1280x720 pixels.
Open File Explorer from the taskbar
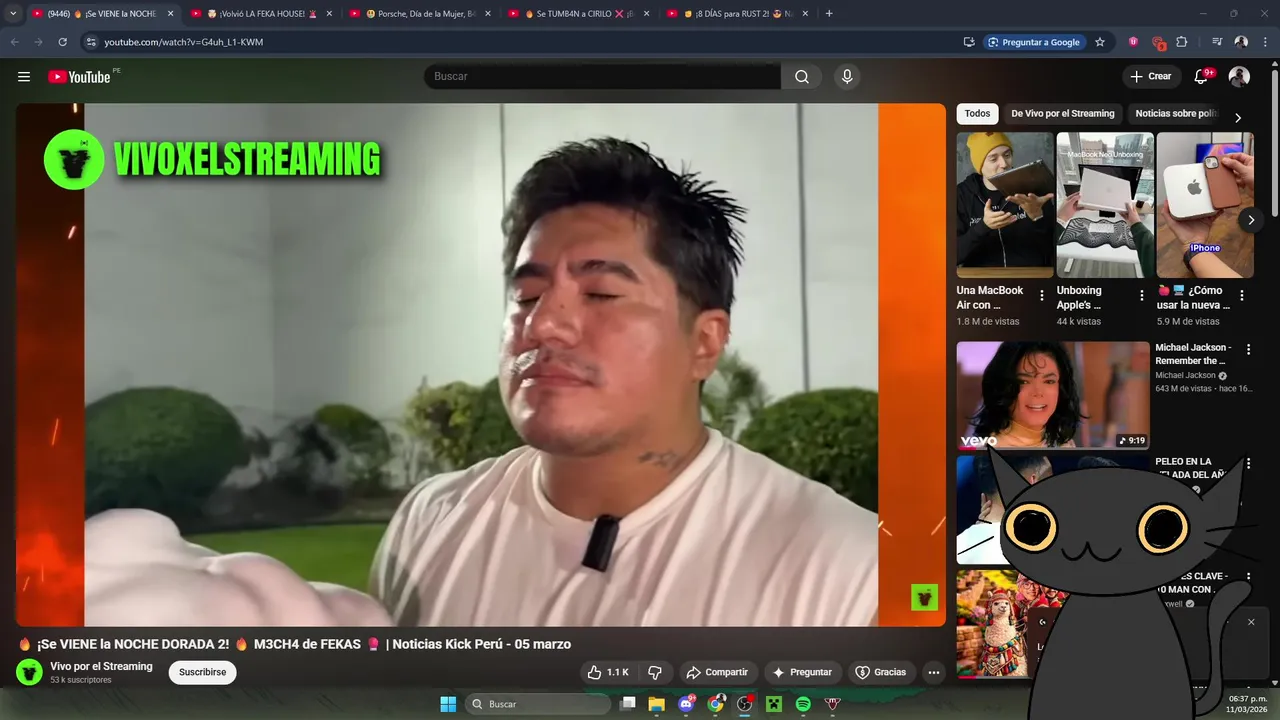coord(657,704)
